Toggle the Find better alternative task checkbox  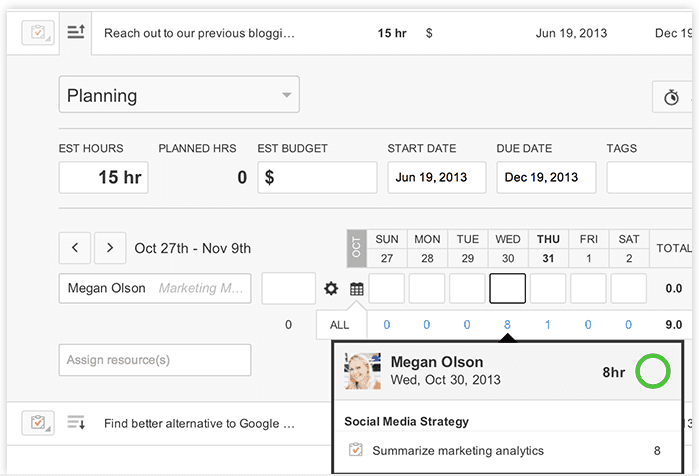coord(38,423)
